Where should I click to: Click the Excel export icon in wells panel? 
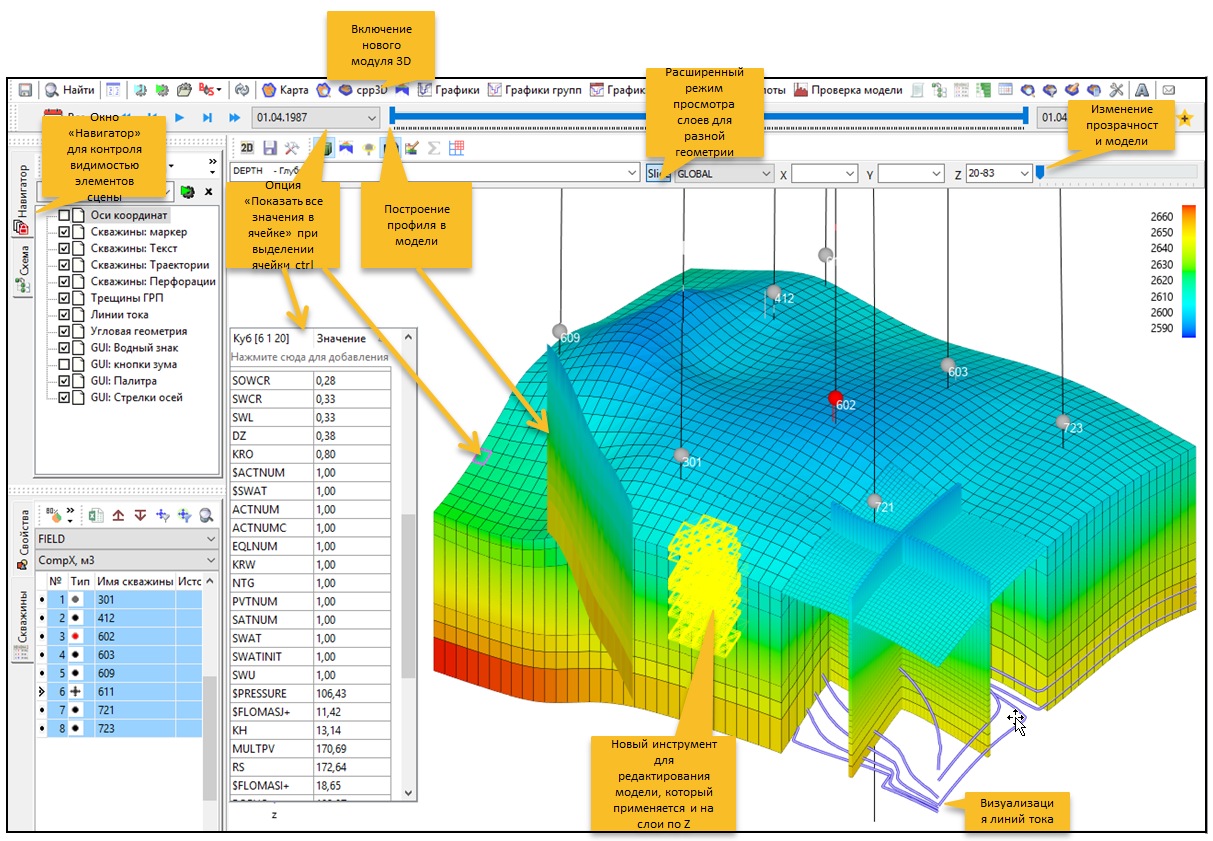pos(97,516)
